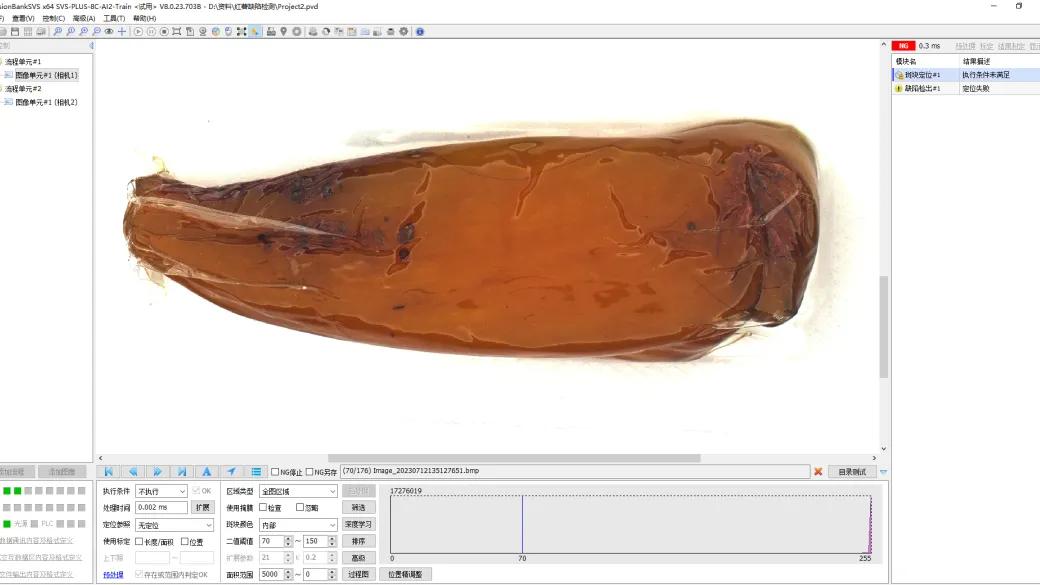
Task: Open the blue list icon
Action: pyautogui.click(x=256, y=472)
